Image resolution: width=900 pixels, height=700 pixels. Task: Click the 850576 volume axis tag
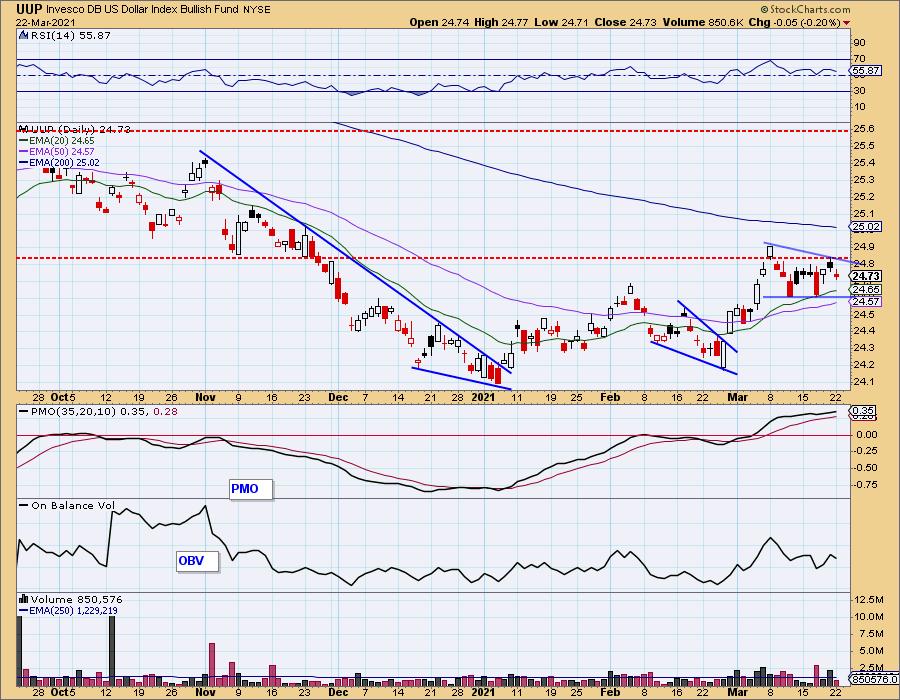coord(875,679)
